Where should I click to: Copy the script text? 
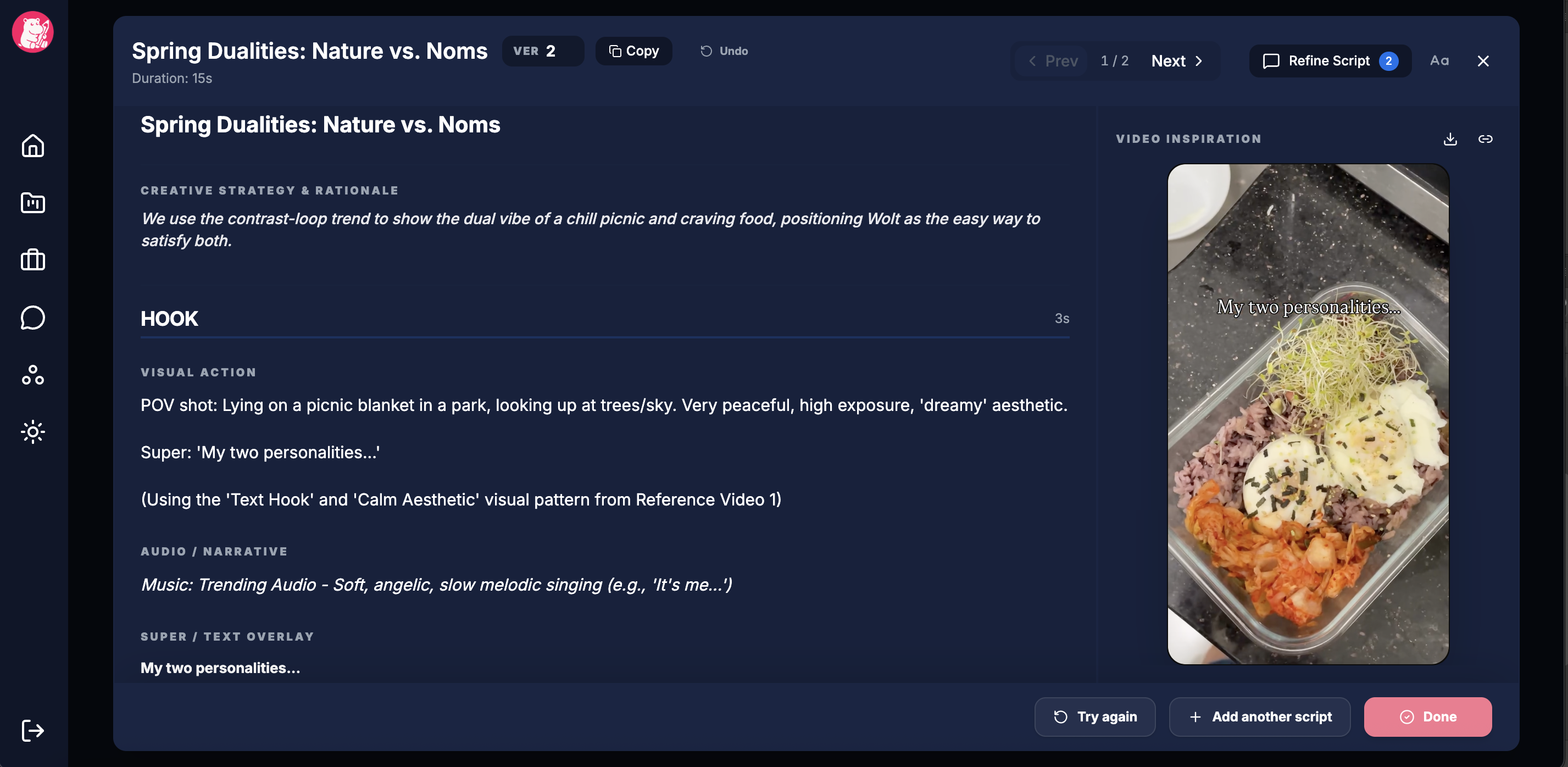point(633,51)
